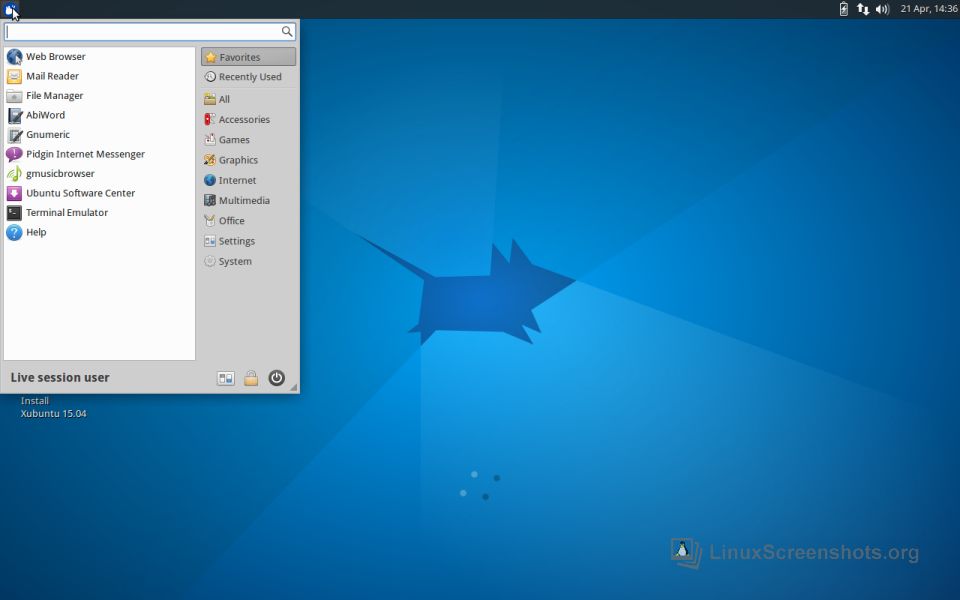Image resolution: width=960 pixels, height=600 pixels.
Task: Open Pidgin Internet Messenger
Action: coord(85,154)
